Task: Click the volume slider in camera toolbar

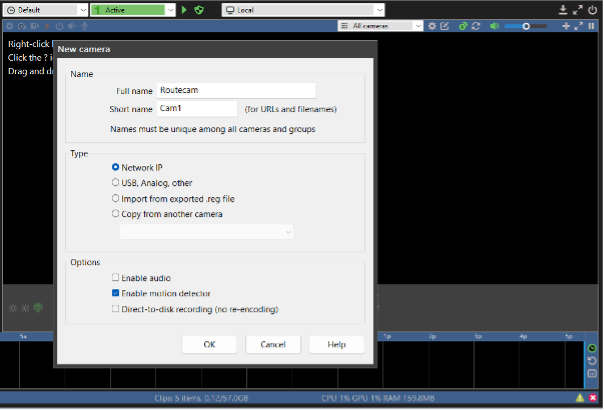Action: tap(526, 26)
